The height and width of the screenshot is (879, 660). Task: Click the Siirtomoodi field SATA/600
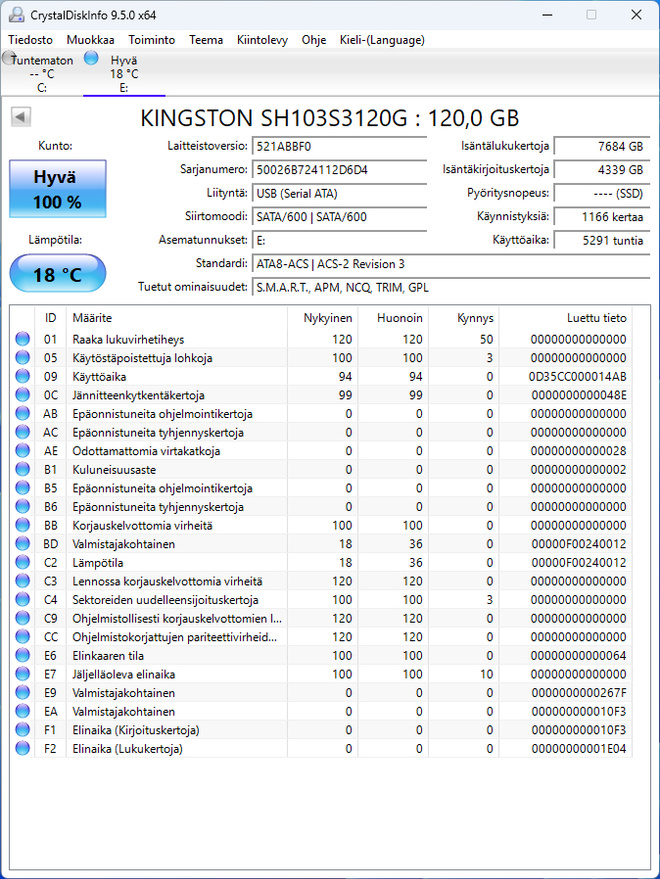coord(339,217)
